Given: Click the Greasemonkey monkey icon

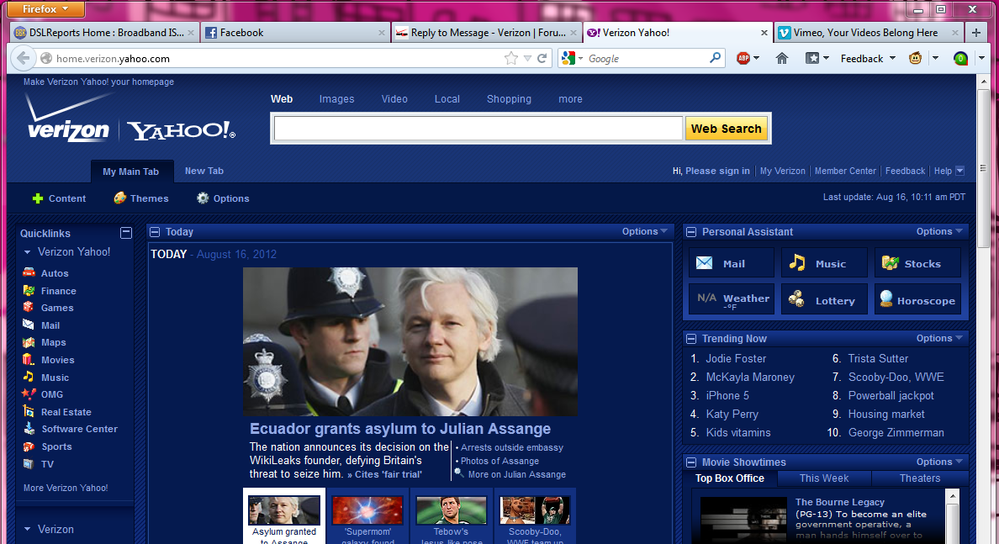Looking at the screenshot, I should pos(914,58).
